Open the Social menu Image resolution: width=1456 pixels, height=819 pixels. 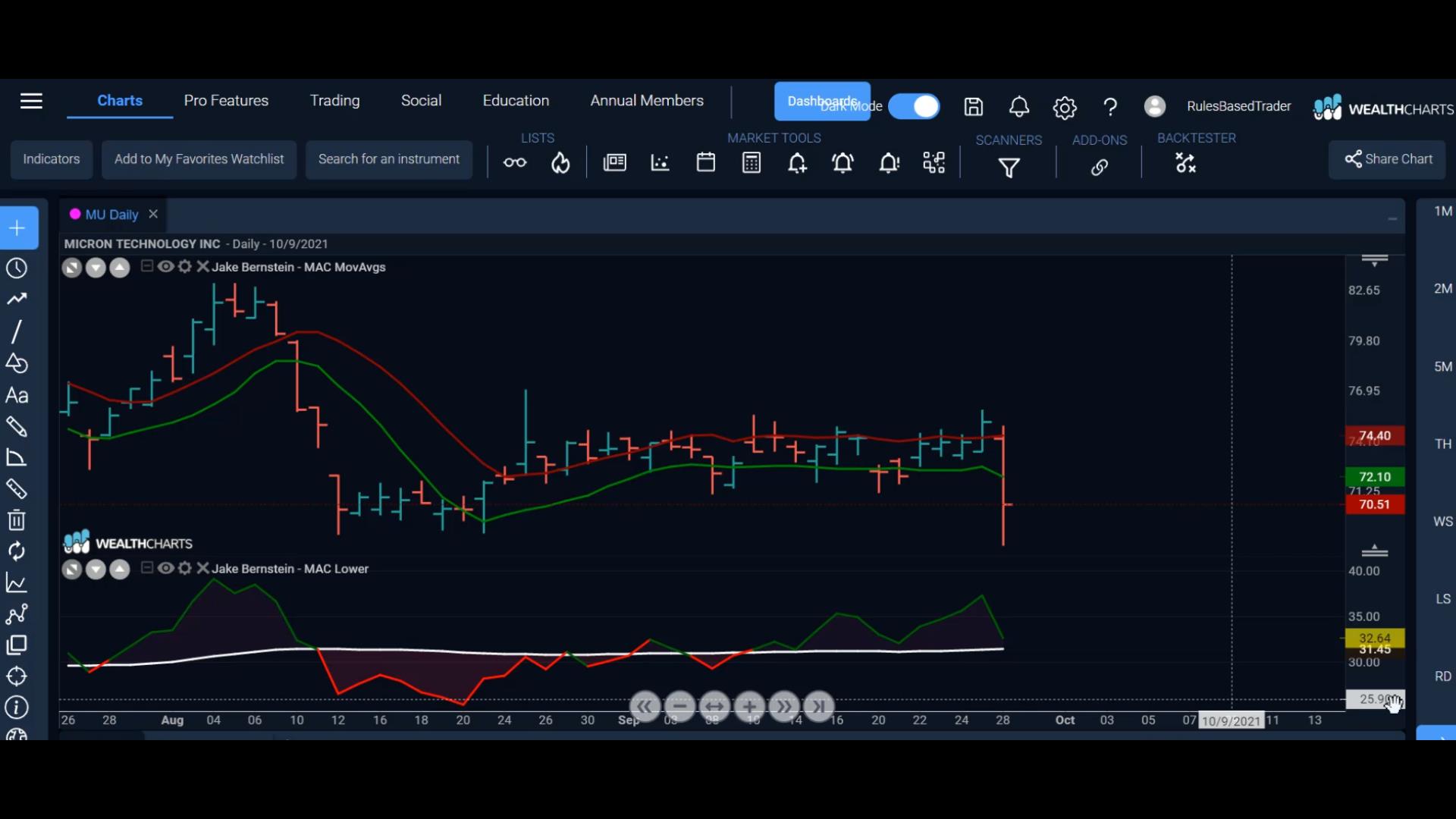(x=421, y=101)
